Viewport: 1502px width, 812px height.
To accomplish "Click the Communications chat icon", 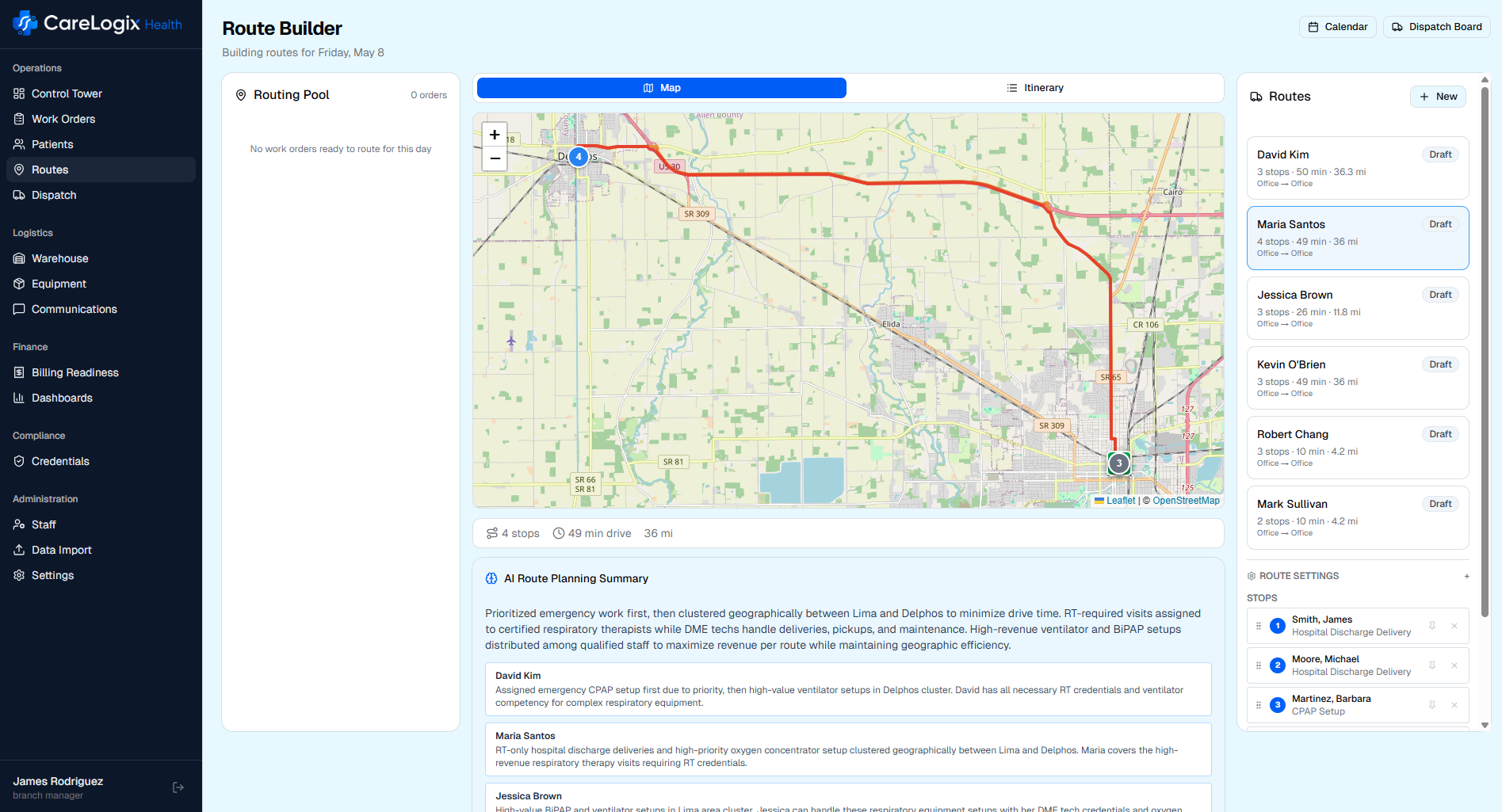I will click(19, 309).
